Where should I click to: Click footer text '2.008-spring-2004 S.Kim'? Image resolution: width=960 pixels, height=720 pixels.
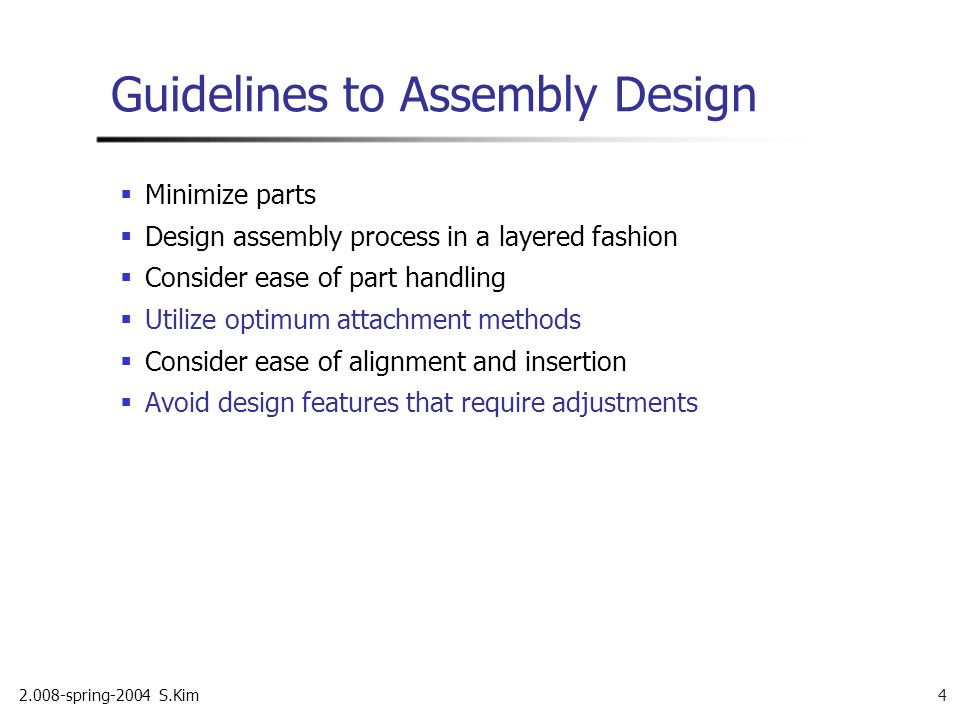[x=109, y=696]
